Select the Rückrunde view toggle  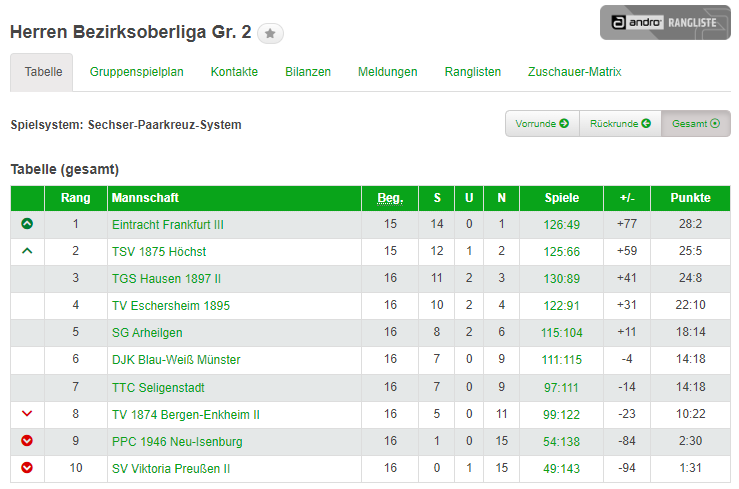[620, 124]
